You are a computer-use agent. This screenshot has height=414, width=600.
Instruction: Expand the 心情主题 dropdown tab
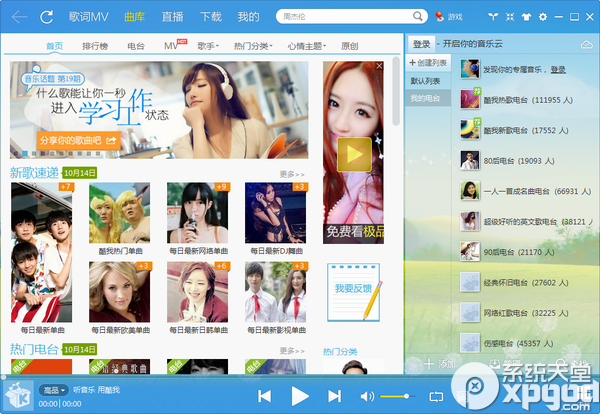[307, 46]
